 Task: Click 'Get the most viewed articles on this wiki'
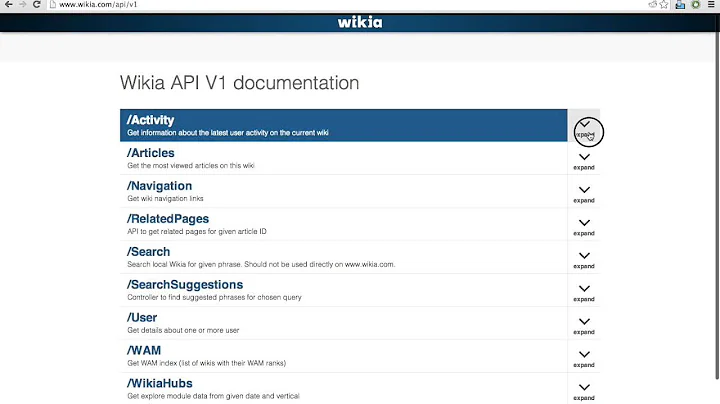click(191, 166)
